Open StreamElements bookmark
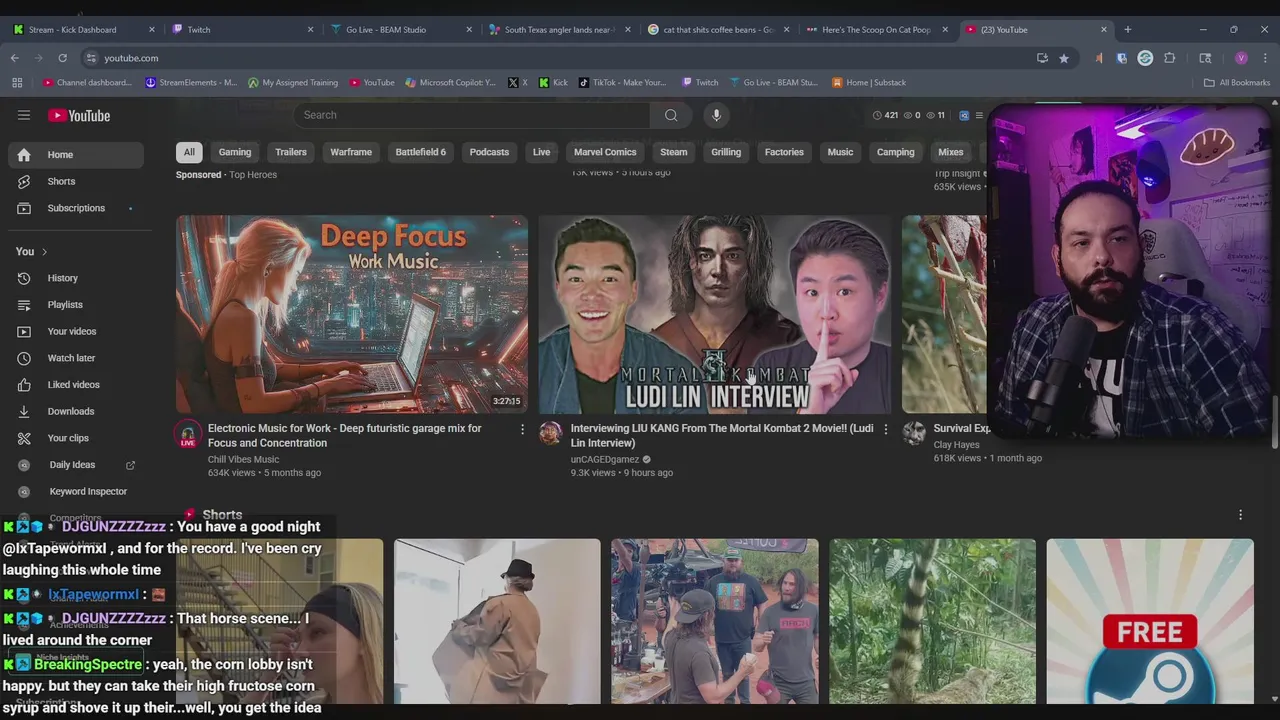Screen dimensions: 1280x720 191,83
